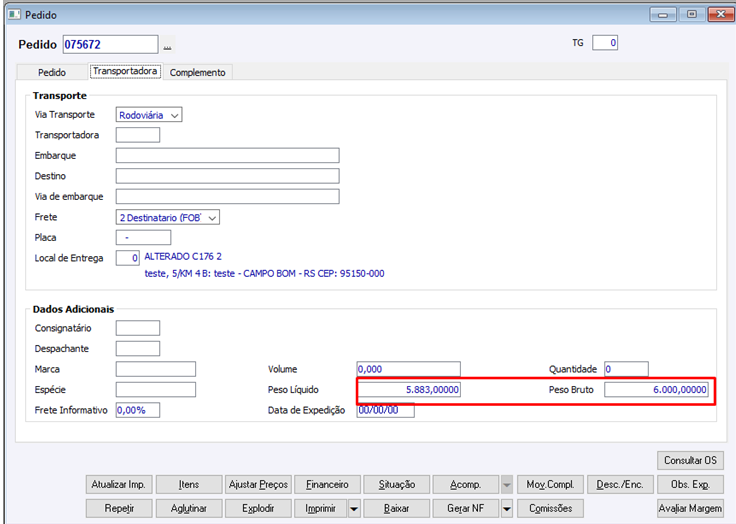The height and width of the screenshot is (524, 736).
Task: Click the Baixar button
Action: tap(397, 508)
